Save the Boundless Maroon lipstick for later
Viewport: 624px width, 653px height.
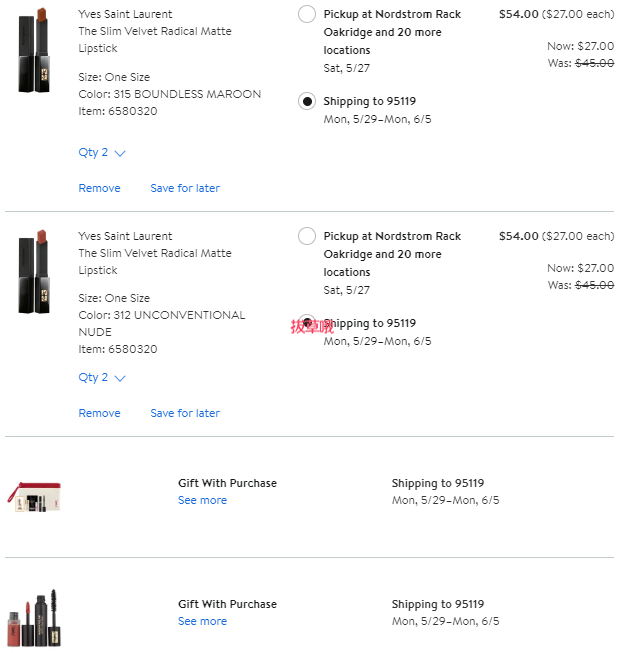click(185, 188)
